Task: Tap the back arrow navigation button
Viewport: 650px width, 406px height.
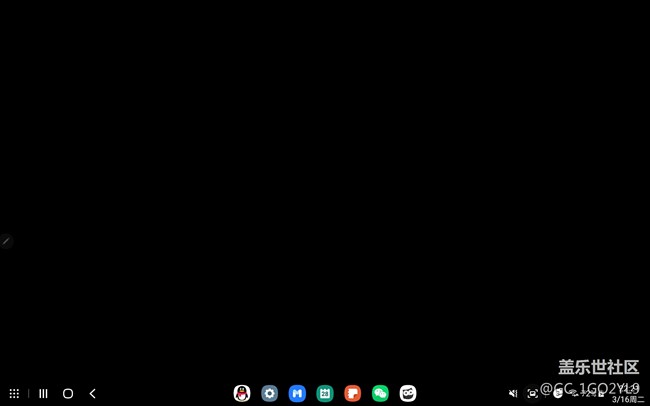Action: [93, 393]
